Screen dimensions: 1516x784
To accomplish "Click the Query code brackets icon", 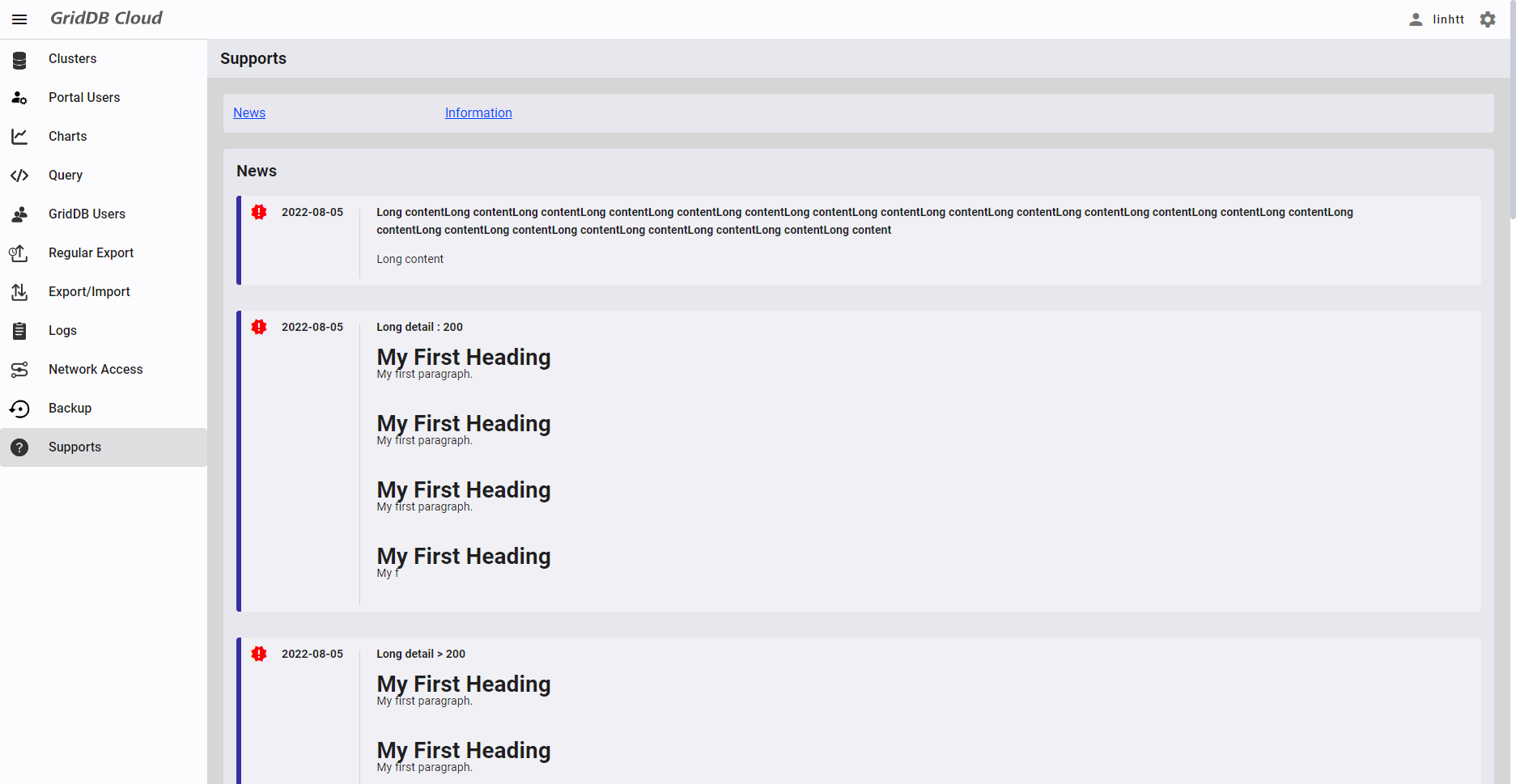I will (x=19, y=176).
